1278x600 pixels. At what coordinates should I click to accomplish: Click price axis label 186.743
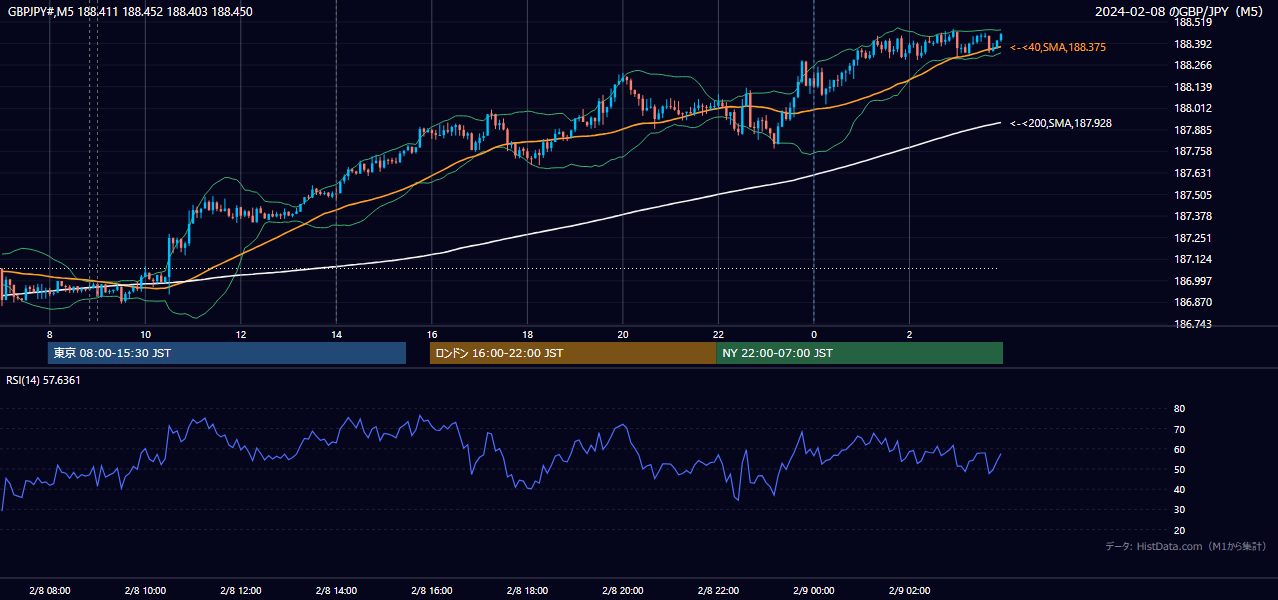click(1192, 324)
